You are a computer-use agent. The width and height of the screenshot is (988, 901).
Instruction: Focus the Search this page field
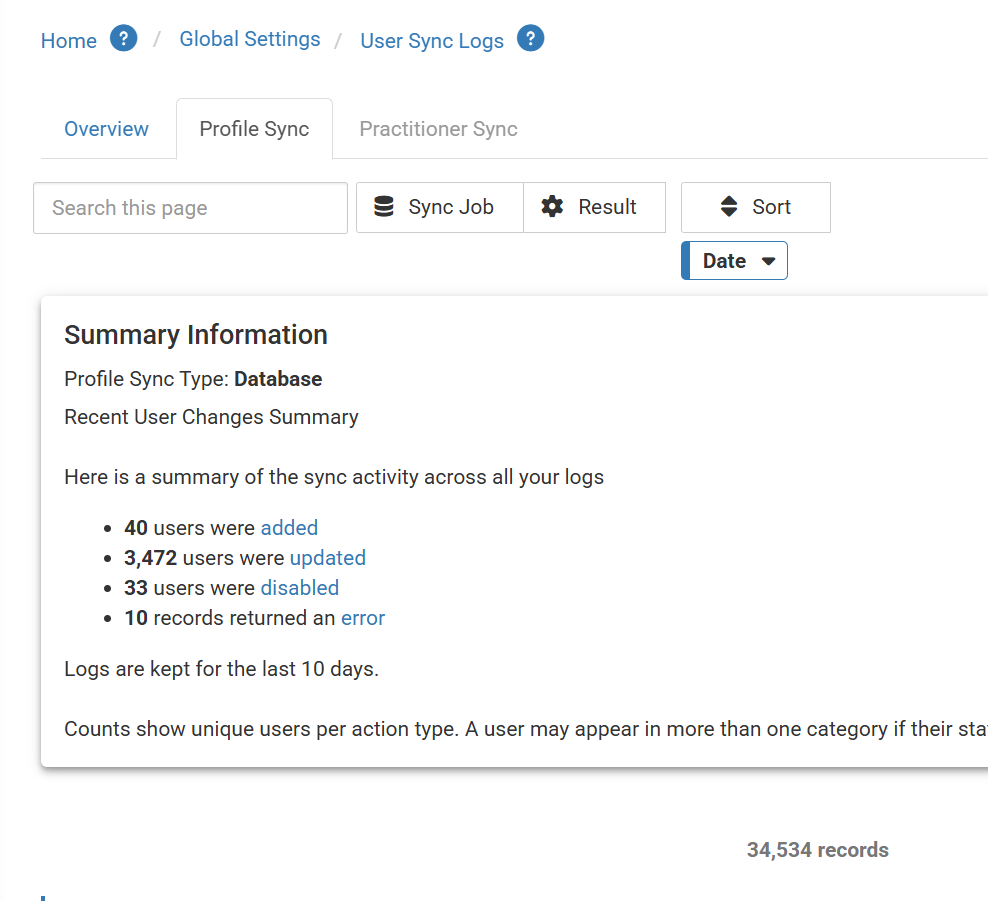pyautogui.click(x=190, y=208)
